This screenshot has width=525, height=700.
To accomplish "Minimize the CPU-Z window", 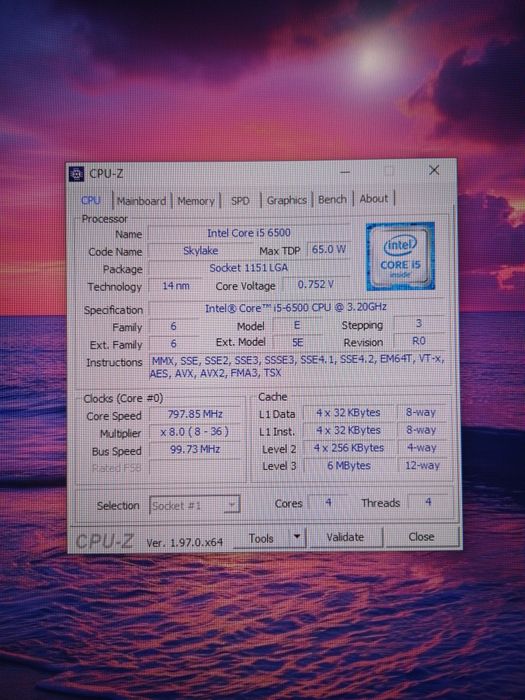I will click(x=345, y=171).
